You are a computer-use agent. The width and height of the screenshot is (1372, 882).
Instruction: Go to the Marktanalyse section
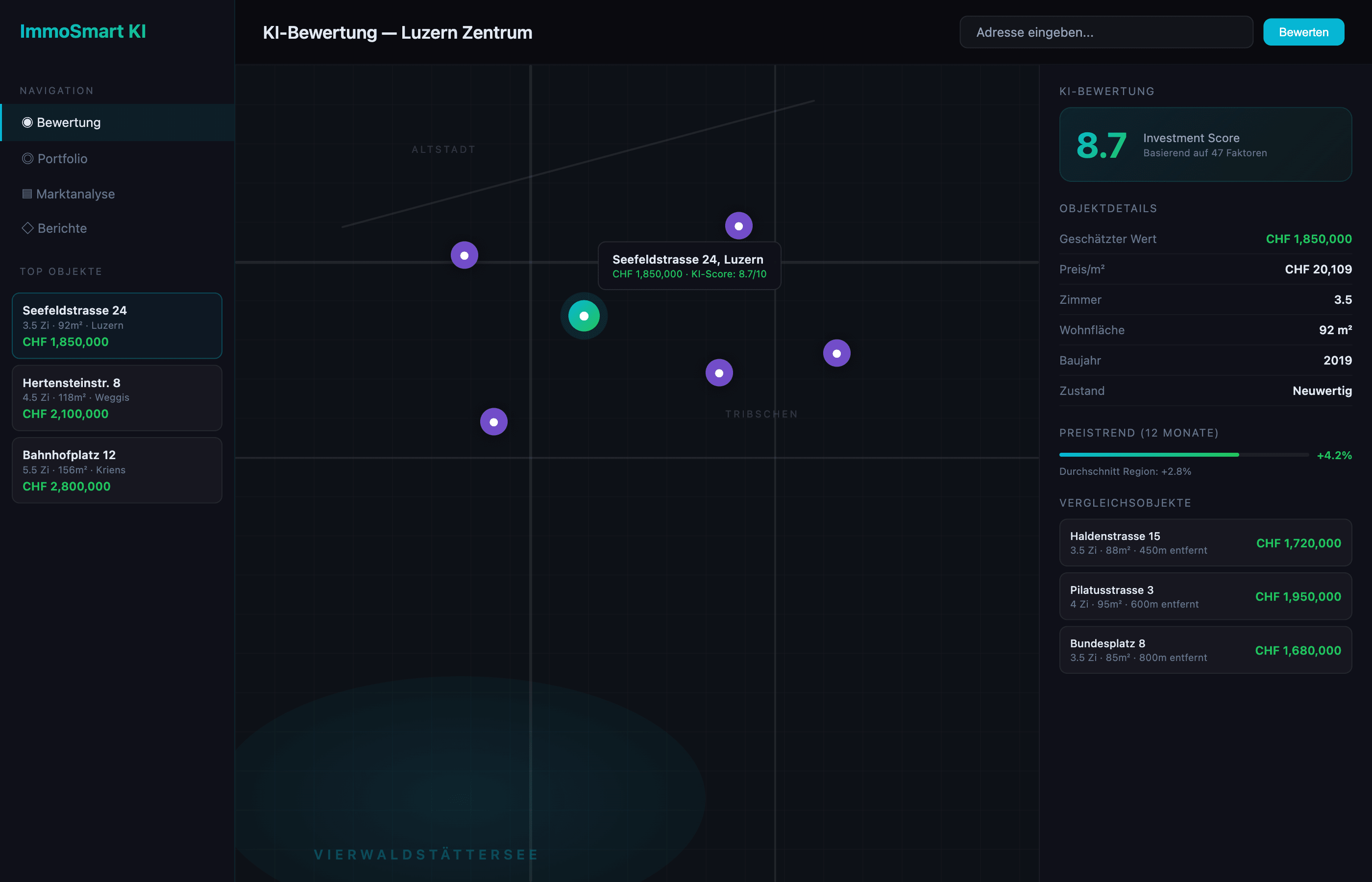coord(75,194)
